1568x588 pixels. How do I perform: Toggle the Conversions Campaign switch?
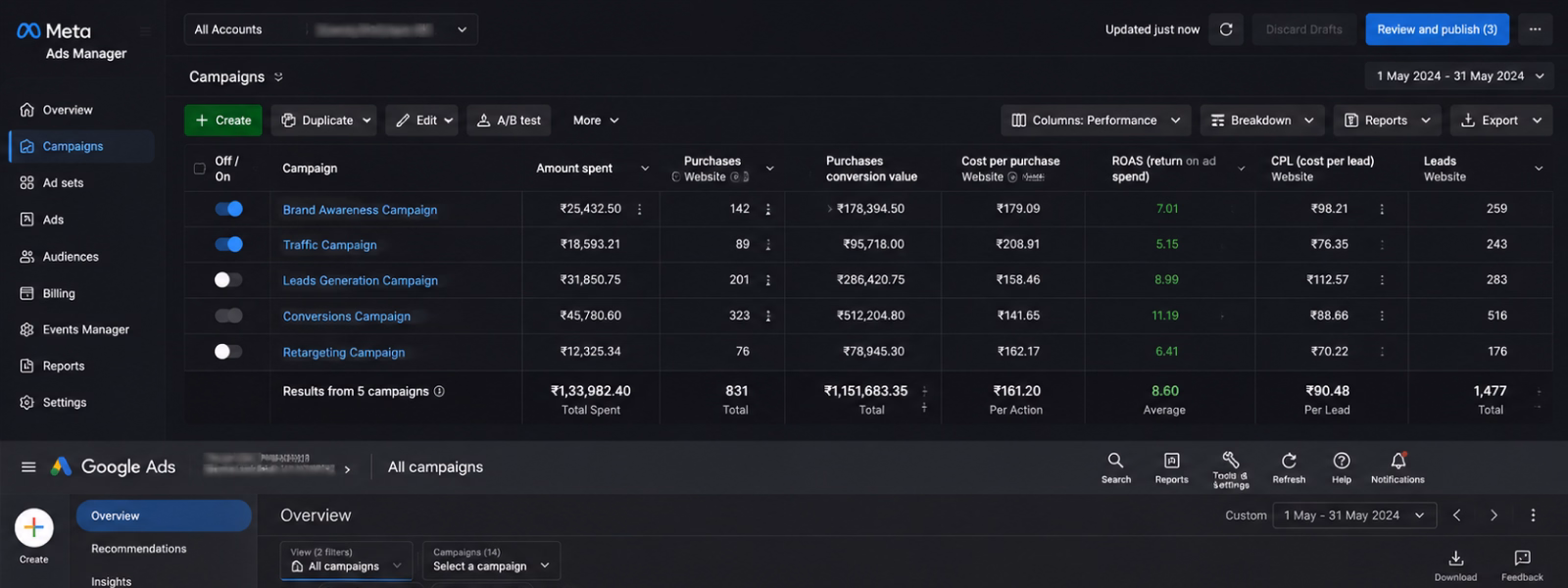point(228,316)
